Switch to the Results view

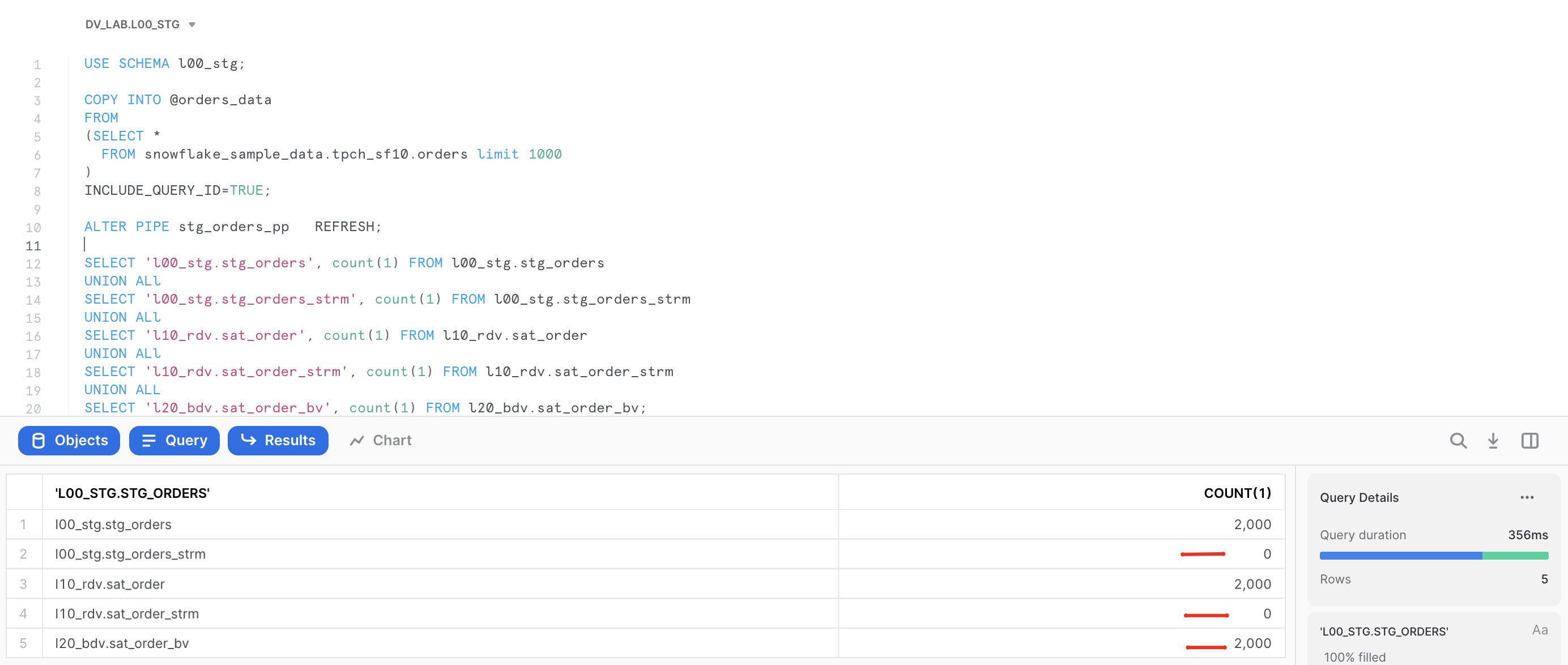tap(278, 441)
